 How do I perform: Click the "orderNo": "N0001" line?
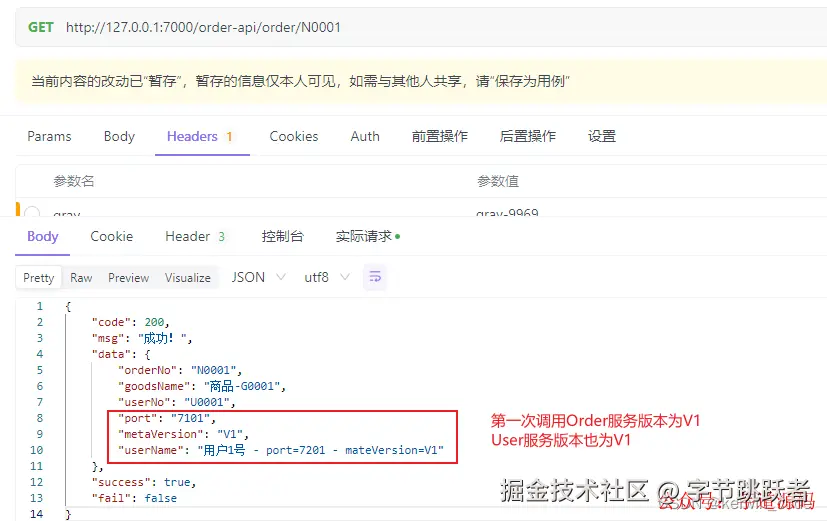pos(180,370)
